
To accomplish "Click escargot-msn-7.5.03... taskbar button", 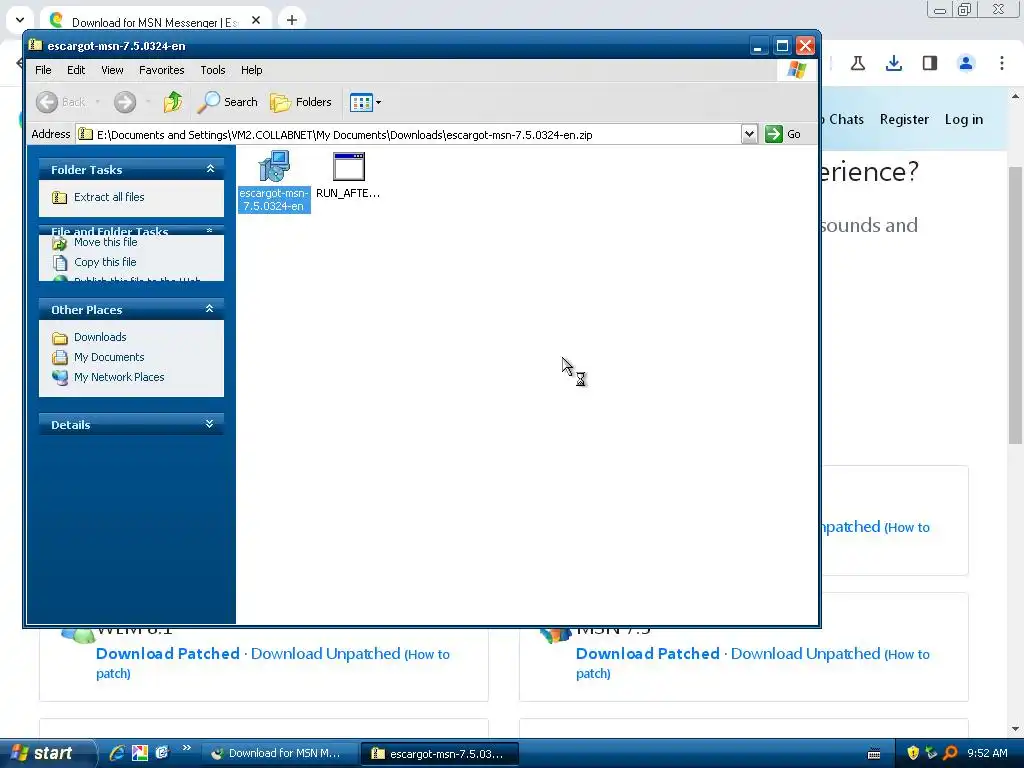I will tap(440, 754).
